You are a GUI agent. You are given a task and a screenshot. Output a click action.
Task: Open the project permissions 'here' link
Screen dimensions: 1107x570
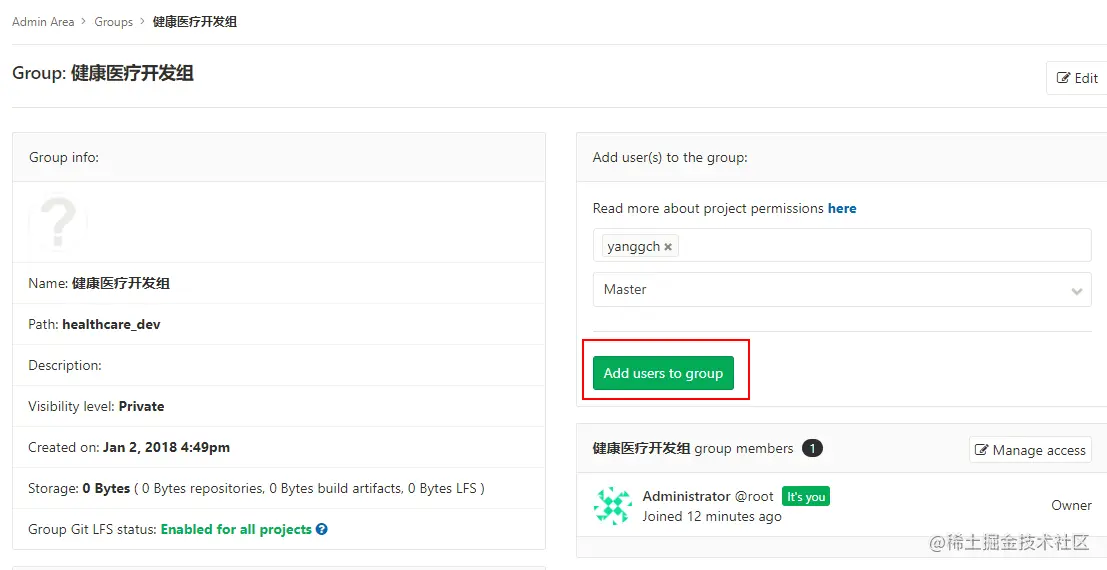pyautogui.click(x=842, y=208)
